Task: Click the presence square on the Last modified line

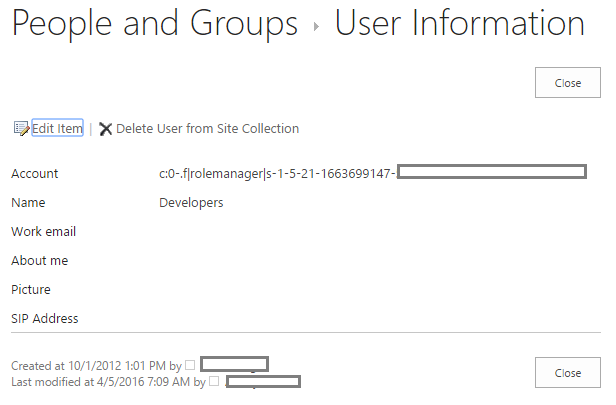Action: [214, 382]
